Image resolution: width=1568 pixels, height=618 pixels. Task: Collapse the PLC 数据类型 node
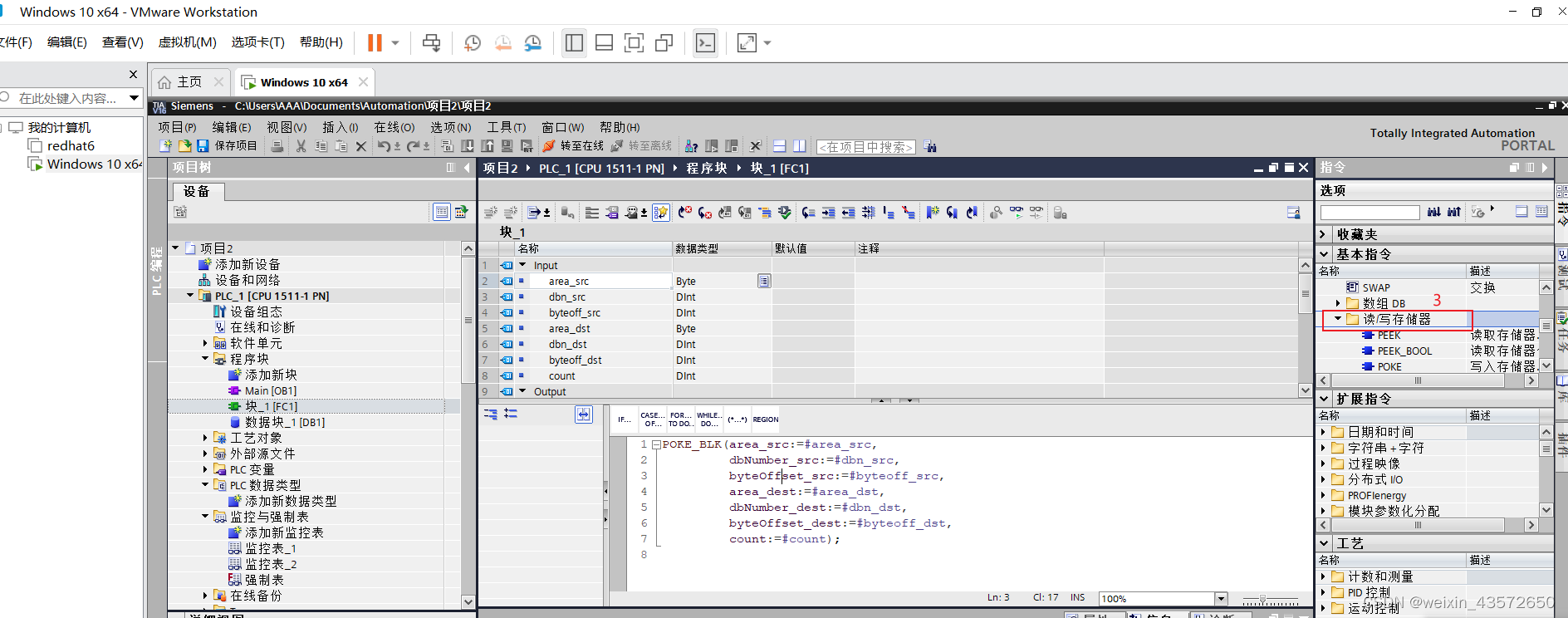[205, 484]
